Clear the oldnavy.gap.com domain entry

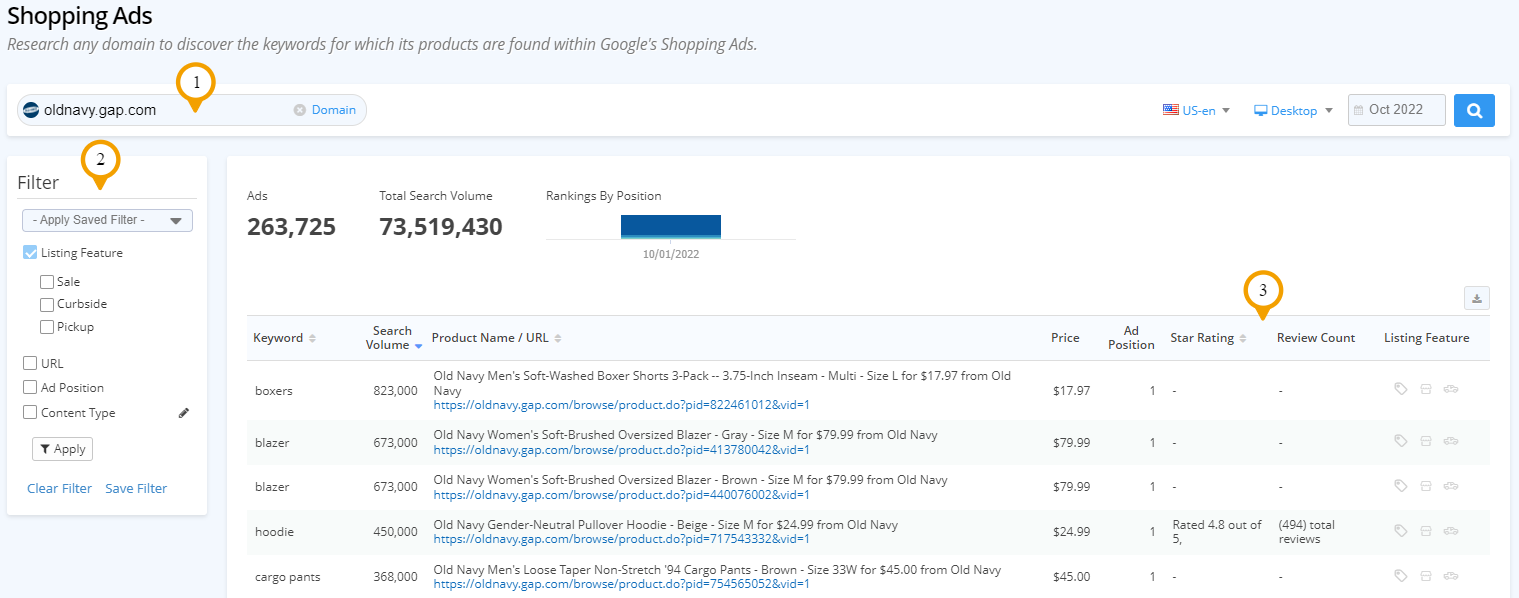point(299,110)
